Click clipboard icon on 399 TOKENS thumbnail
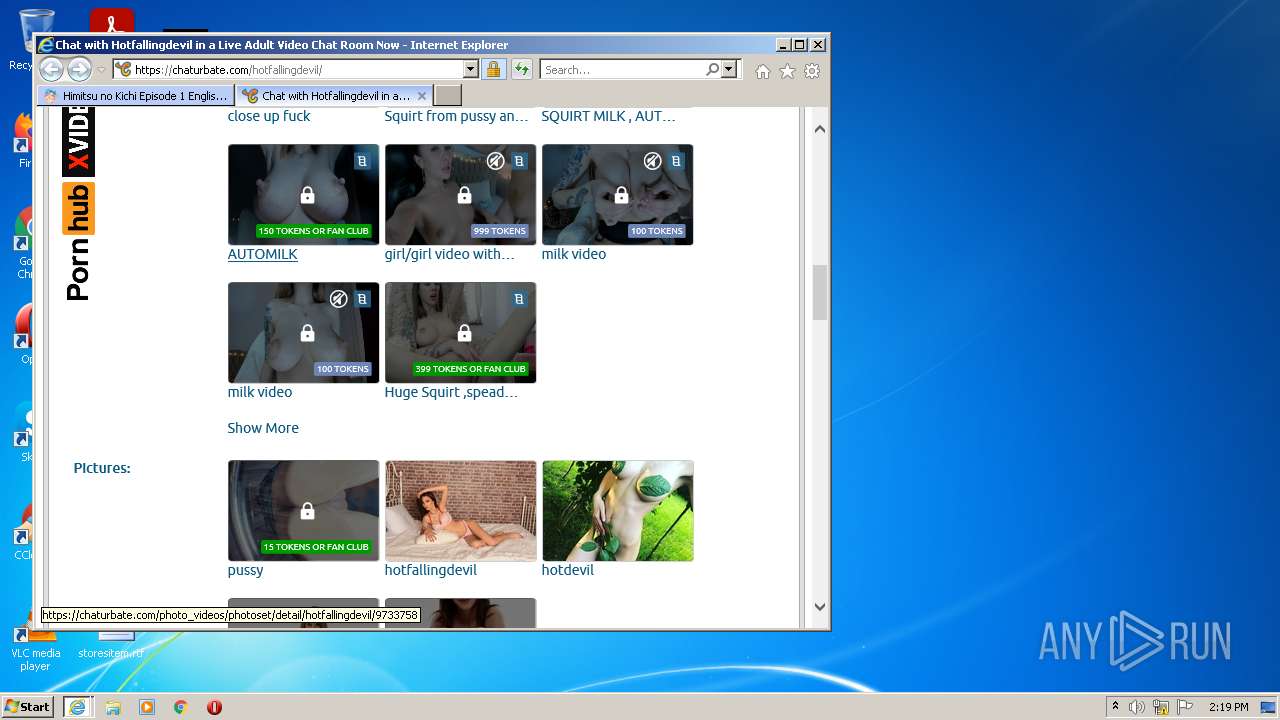This screenshot has width=1280, height=720. [x=519, y=299]
